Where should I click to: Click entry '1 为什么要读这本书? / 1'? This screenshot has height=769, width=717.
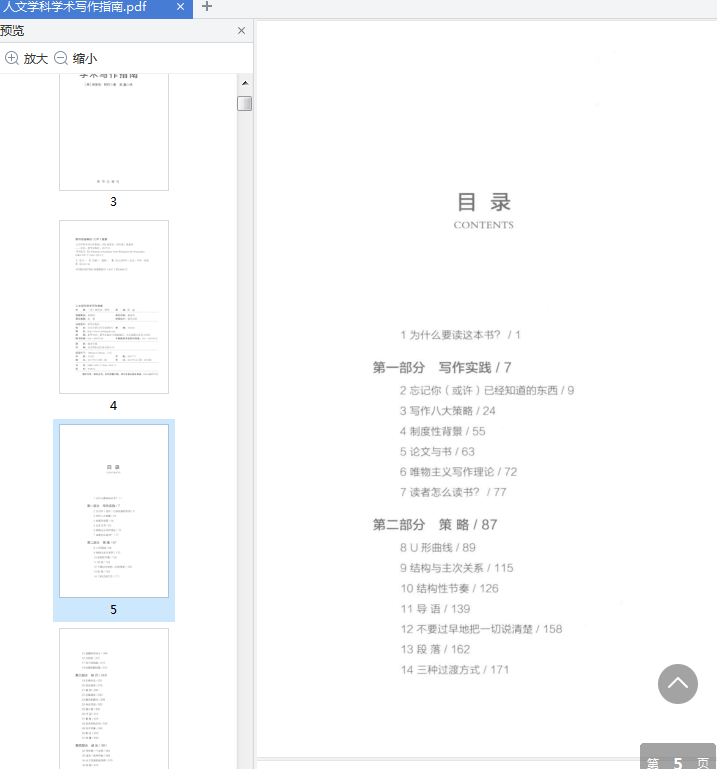460,335
